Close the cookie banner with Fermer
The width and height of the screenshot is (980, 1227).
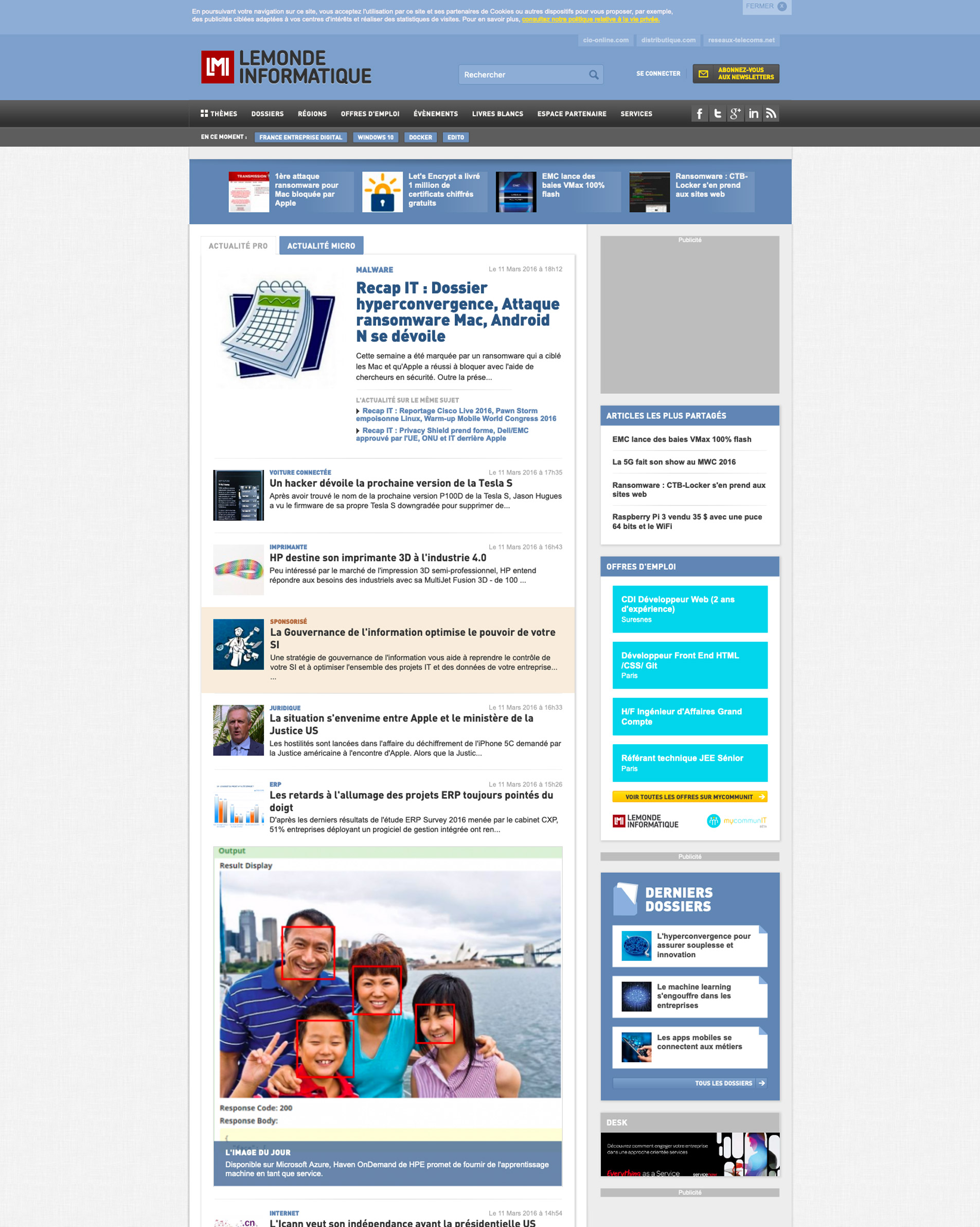[765, 6]
